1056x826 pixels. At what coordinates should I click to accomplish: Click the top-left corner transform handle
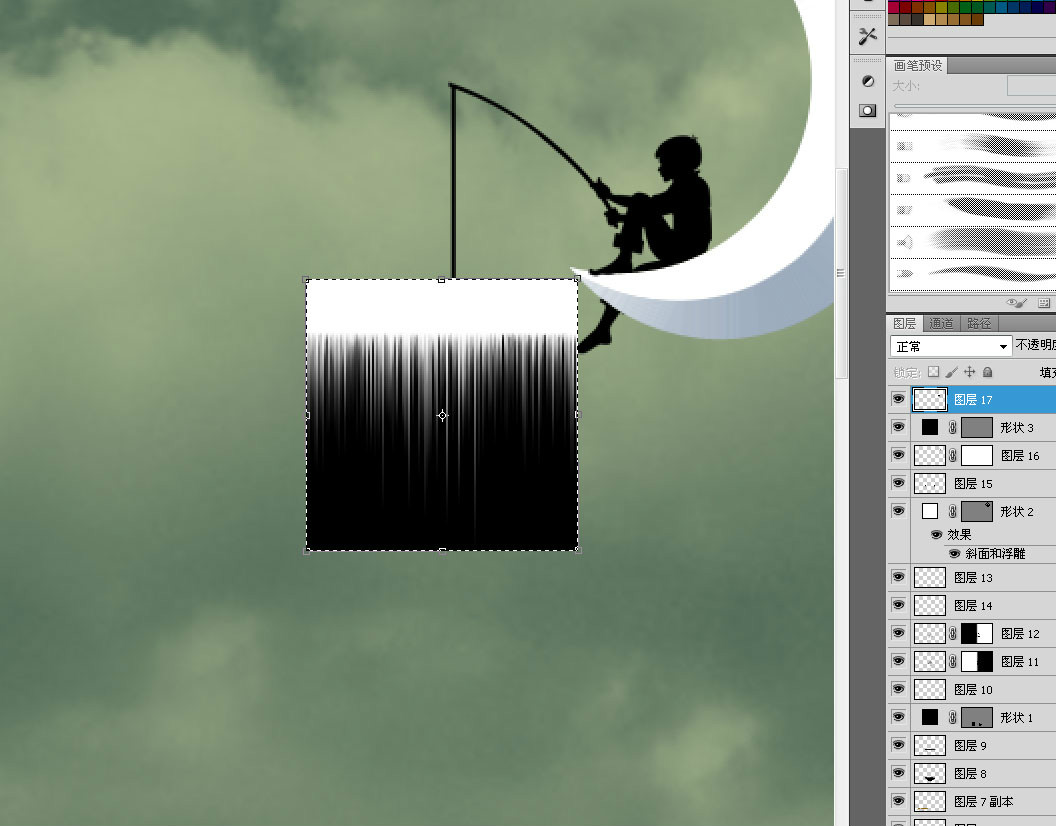306,279
